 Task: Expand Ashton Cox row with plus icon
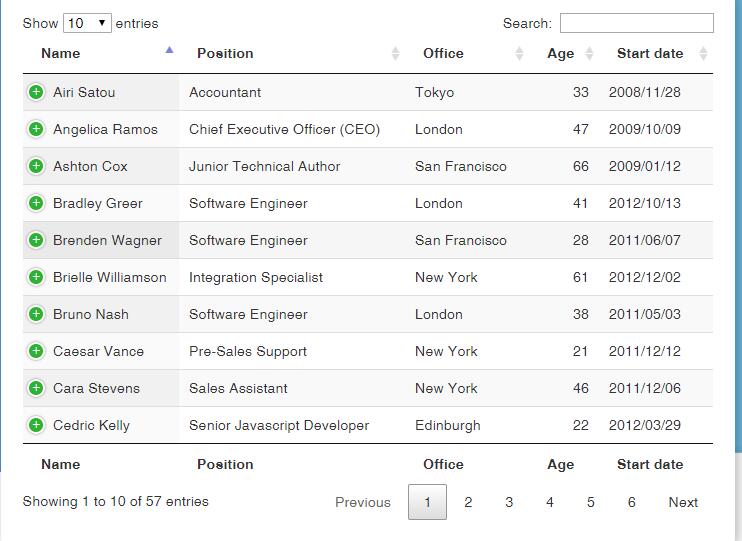point(36,166)
